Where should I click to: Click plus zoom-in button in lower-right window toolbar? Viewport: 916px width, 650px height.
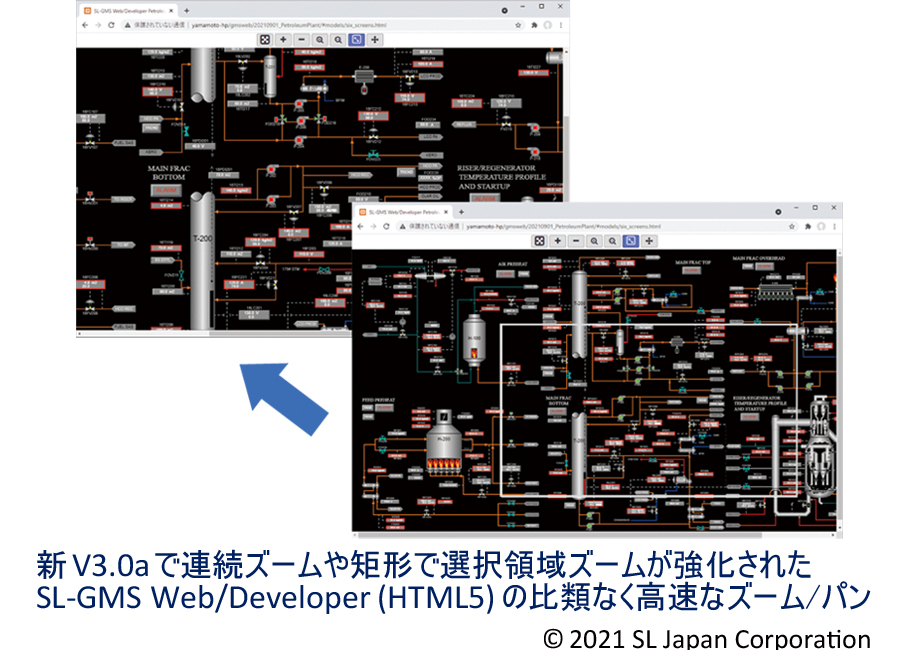558,241
